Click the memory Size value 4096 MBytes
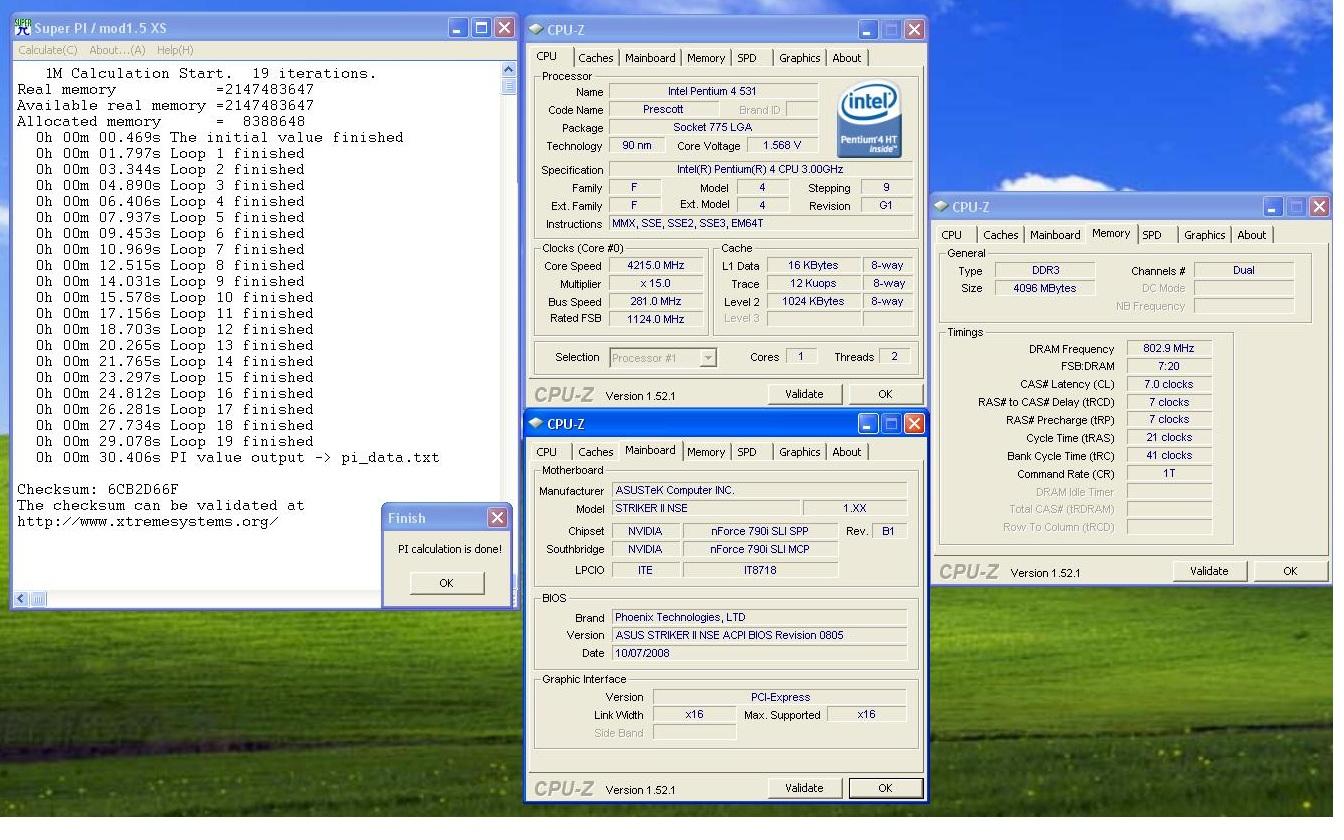The height and width of the screenshot is (840, 1344). click(1046, 289)
